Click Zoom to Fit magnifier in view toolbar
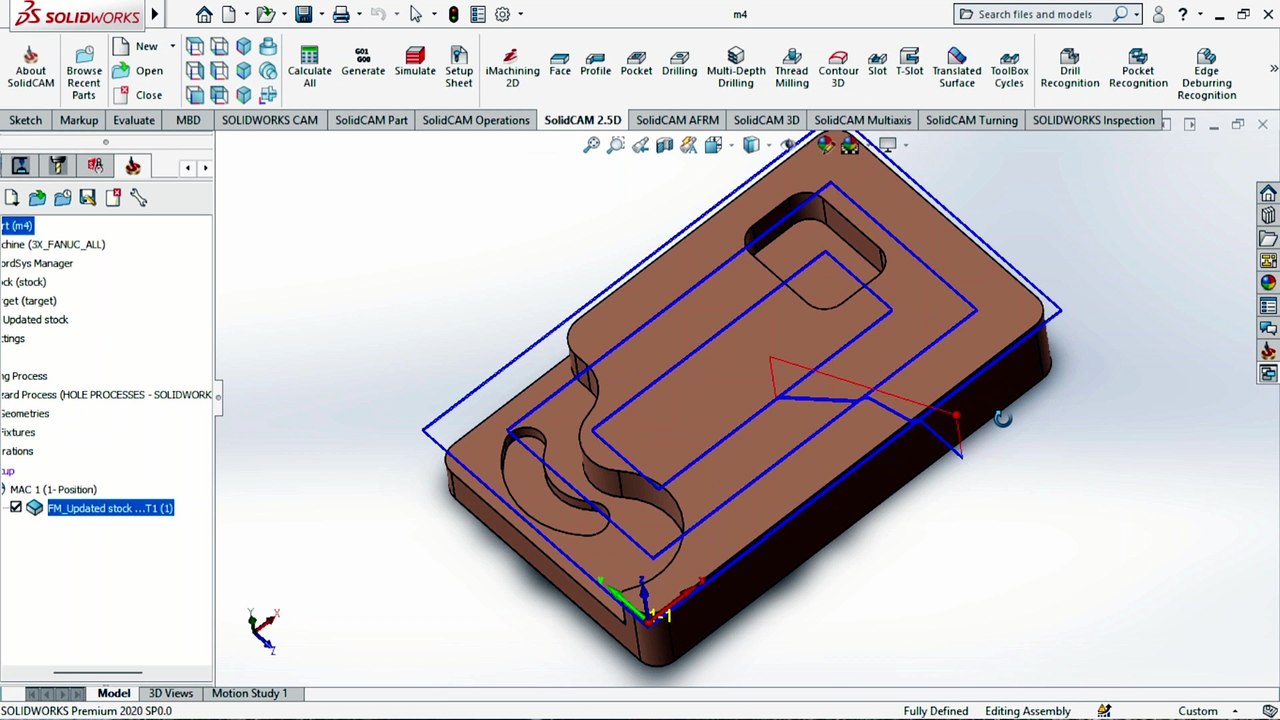This screenshot has height=720, width=1280. point(592,146)
